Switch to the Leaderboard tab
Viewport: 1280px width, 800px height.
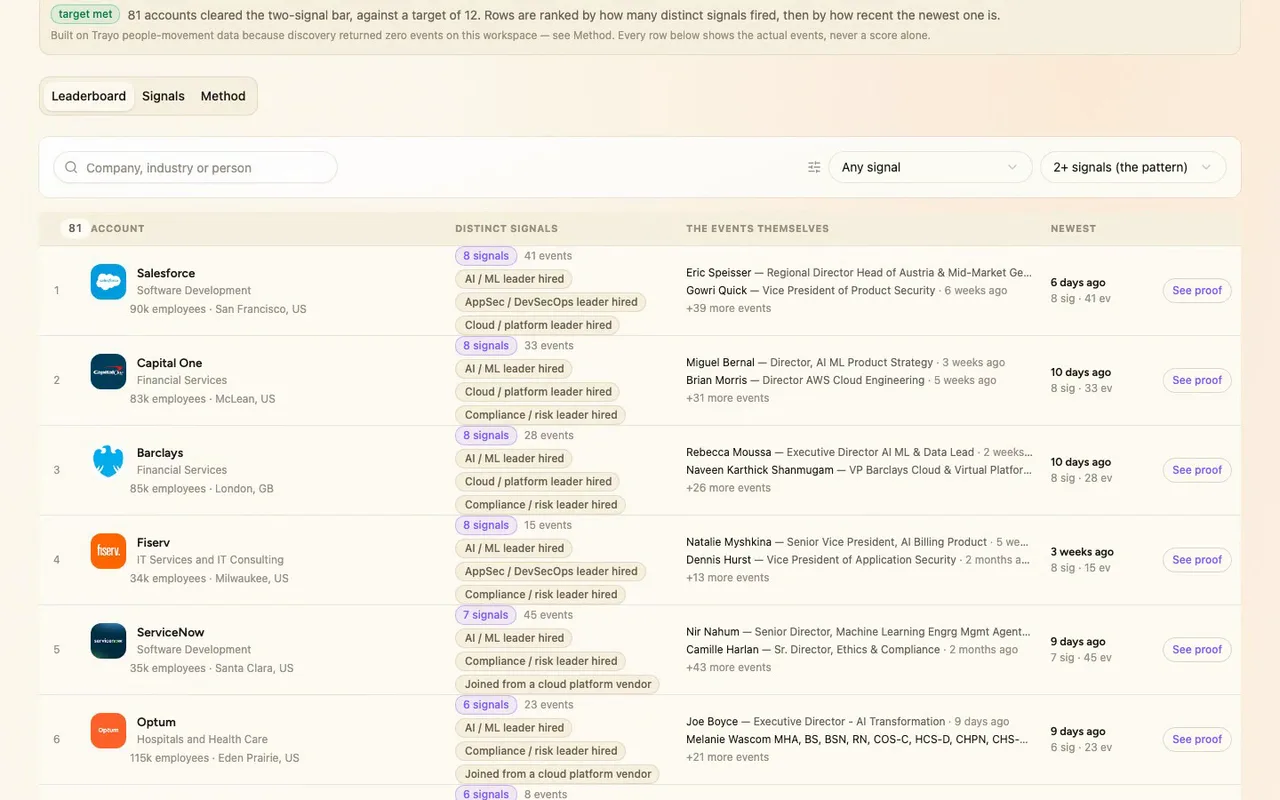[89, 96]
